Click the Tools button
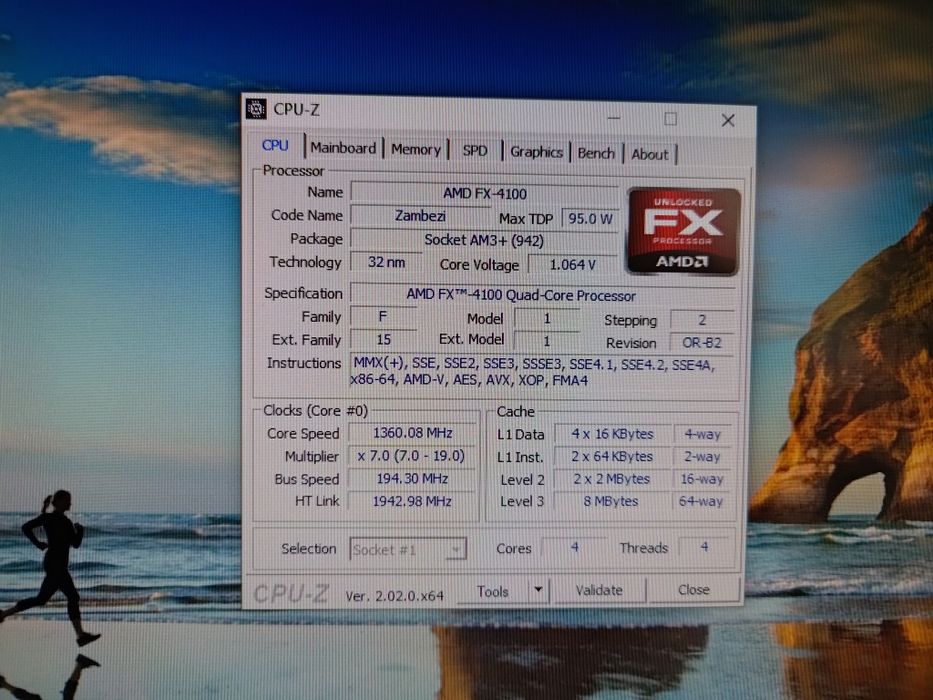The height and width of the screenshot is (700, 933). coord(493,591)
